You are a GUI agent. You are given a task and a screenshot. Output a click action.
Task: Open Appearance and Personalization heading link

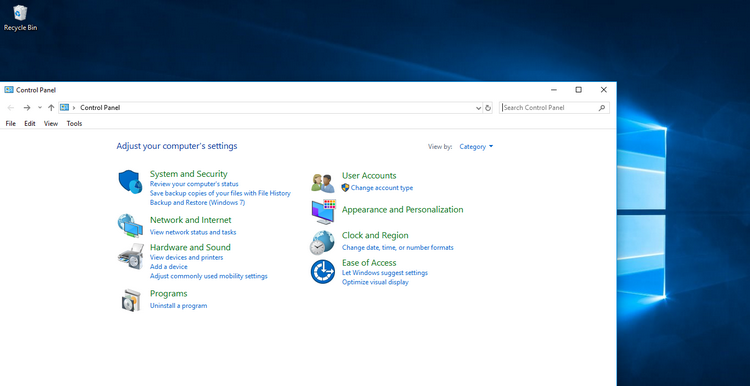pos(402,210)
